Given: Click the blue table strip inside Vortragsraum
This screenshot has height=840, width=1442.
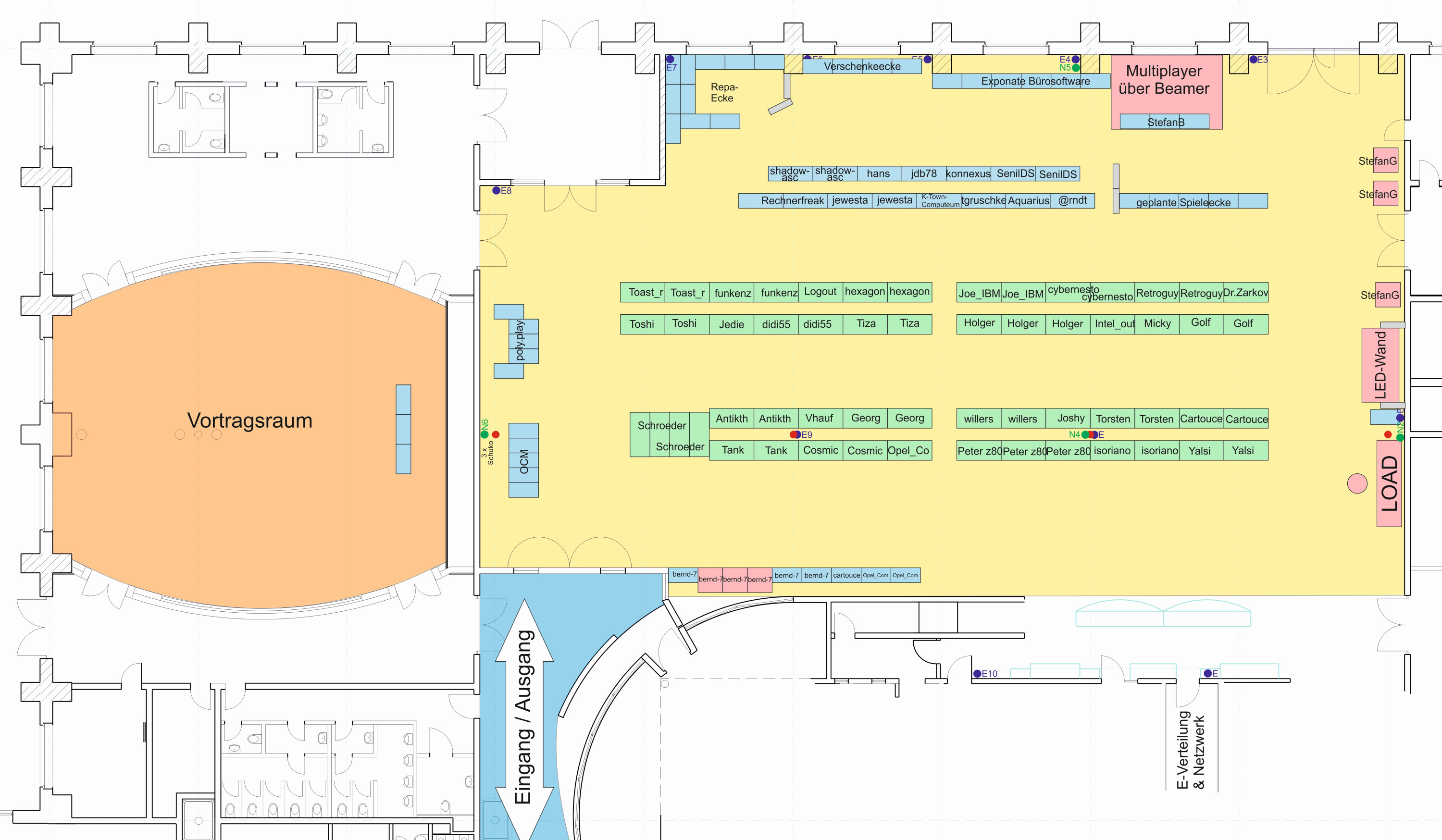Looking at the screenshot, I should tap(403, 429).
